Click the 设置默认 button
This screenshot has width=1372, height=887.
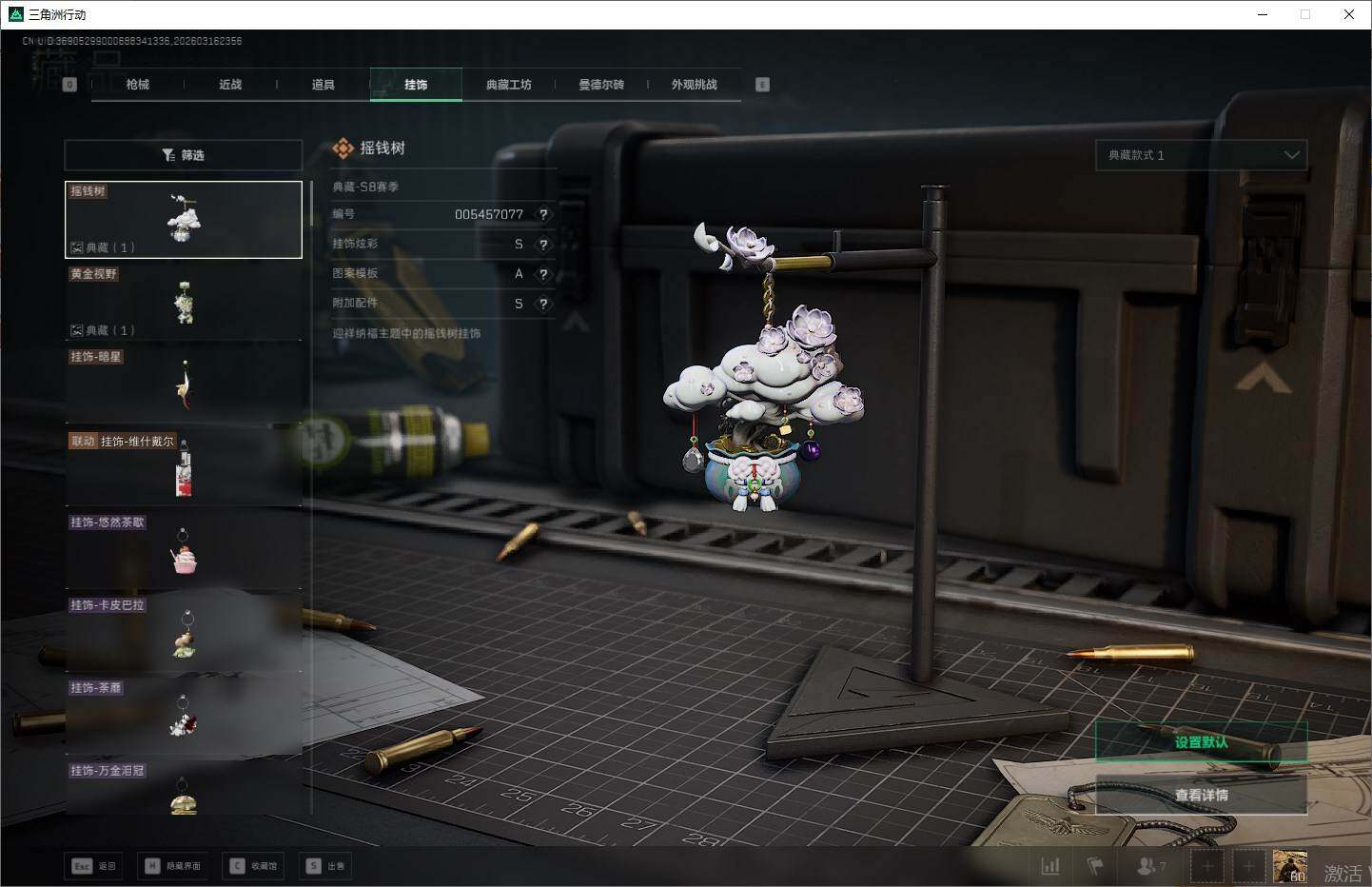pyautogui.click(x=1201, y=742)
